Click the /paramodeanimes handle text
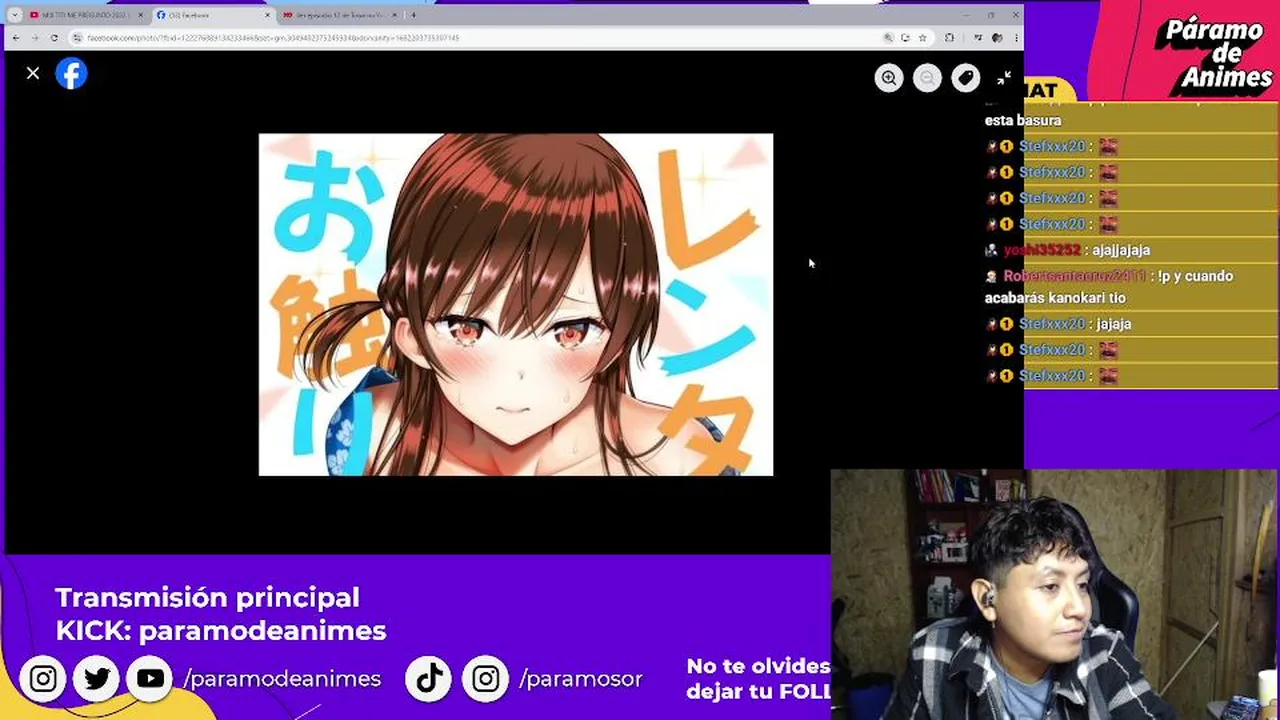The height and width of the screenshot is (720, 1280). [282, 679]
